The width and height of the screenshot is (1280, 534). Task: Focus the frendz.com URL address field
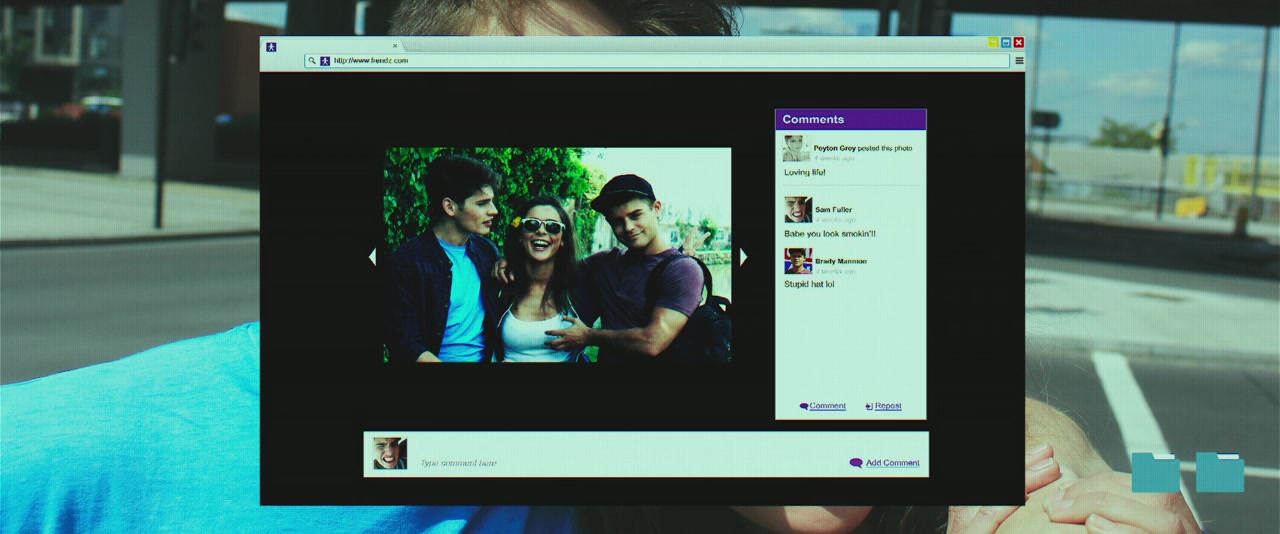click(x=660, y=61)
